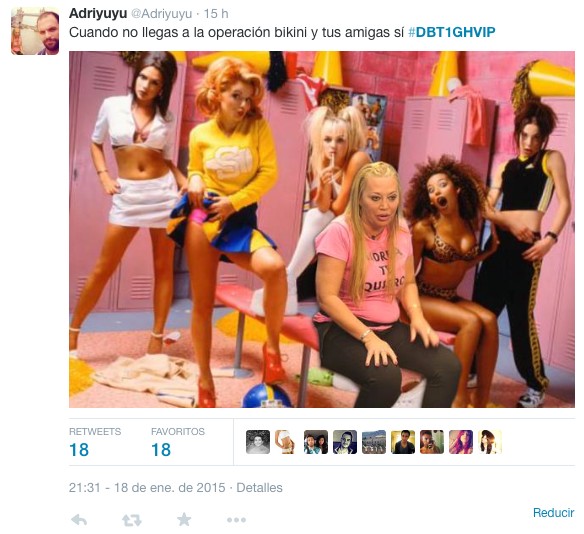Retweet using the retweet arrows icon
This screenshot has width=584, height=534.
pyautogui.click(x=131, y=520)
